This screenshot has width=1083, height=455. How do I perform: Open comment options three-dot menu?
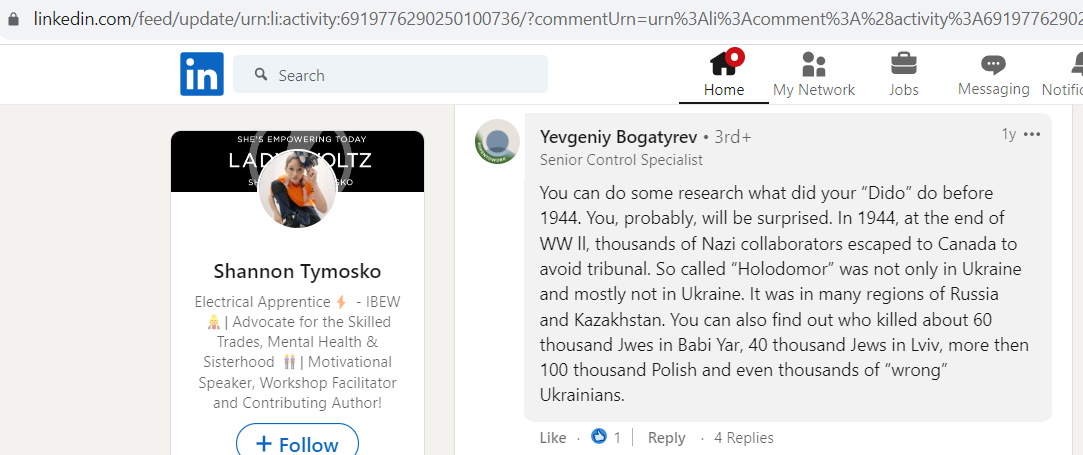pos(1031,134)
